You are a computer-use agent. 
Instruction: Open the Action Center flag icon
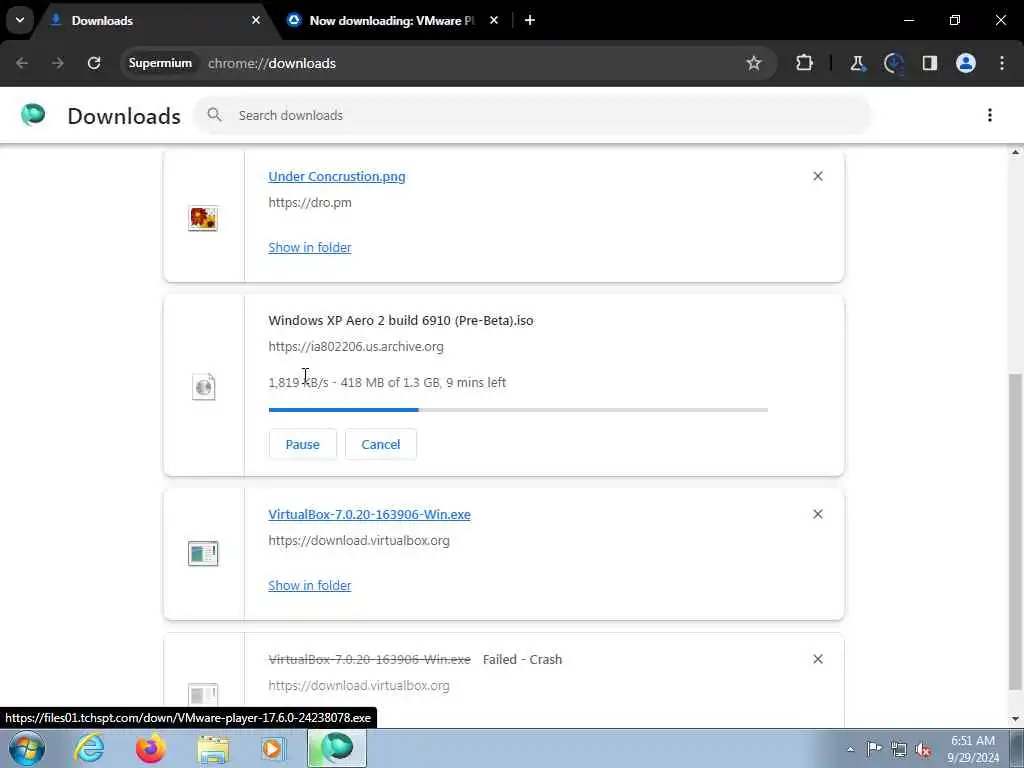tap(874, 749)
